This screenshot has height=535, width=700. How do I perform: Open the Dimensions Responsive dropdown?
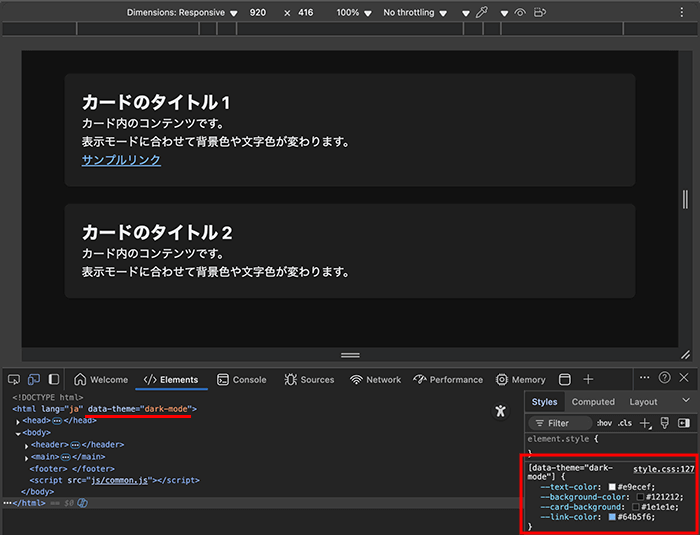click(182, 13)
